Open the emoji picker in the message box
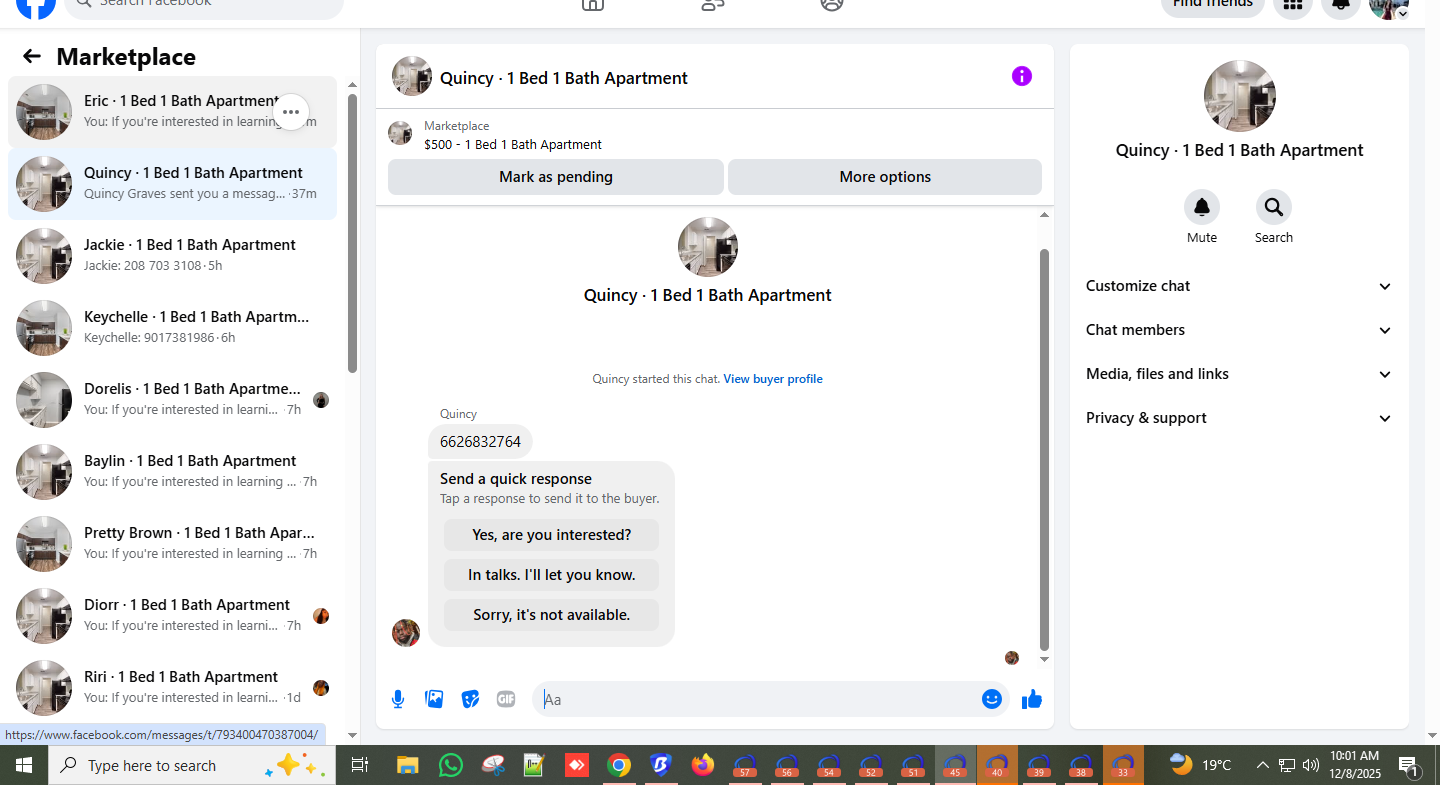 992,699
